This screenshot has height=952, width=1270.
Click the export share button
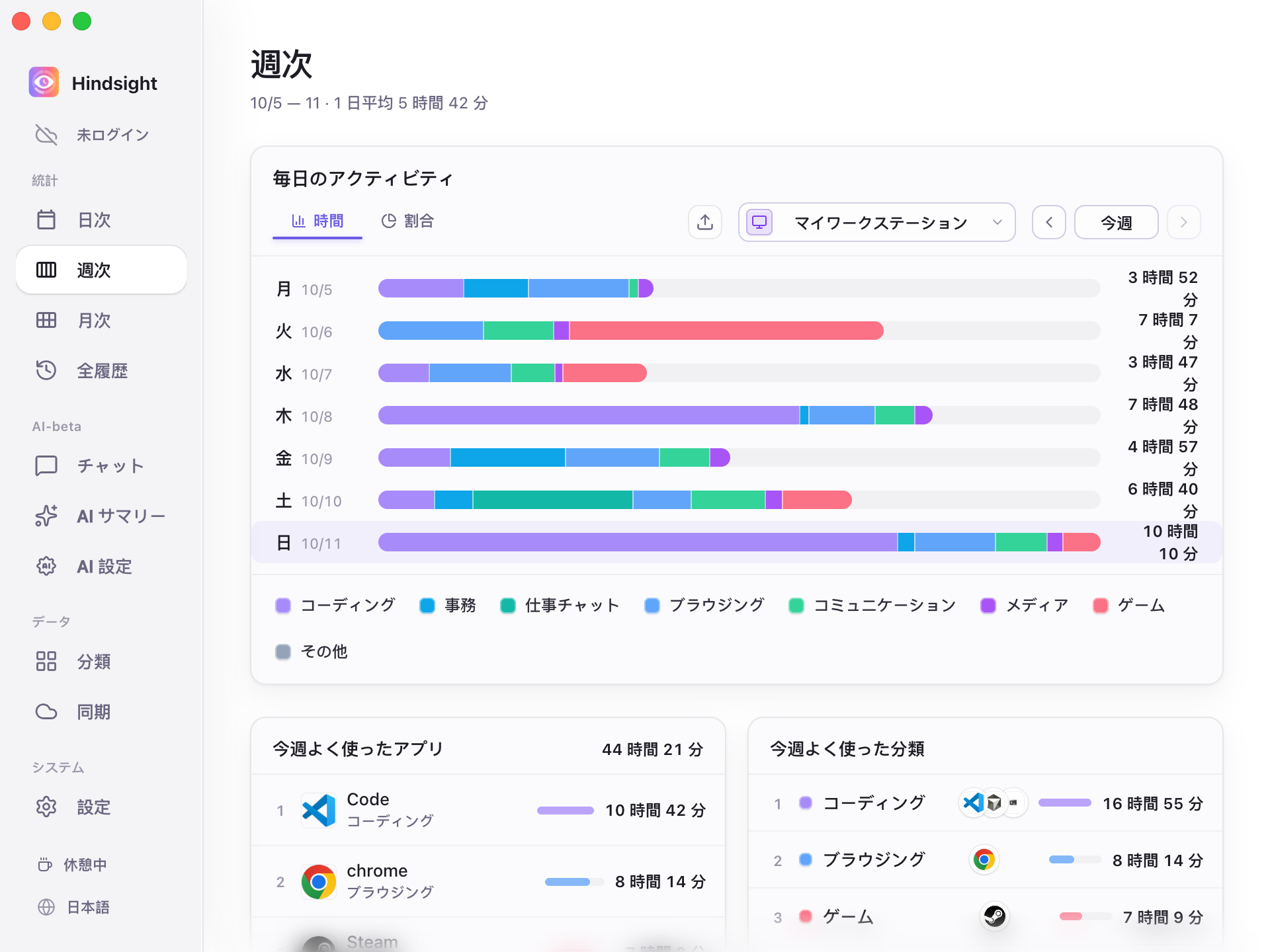[x=705, y=222]
